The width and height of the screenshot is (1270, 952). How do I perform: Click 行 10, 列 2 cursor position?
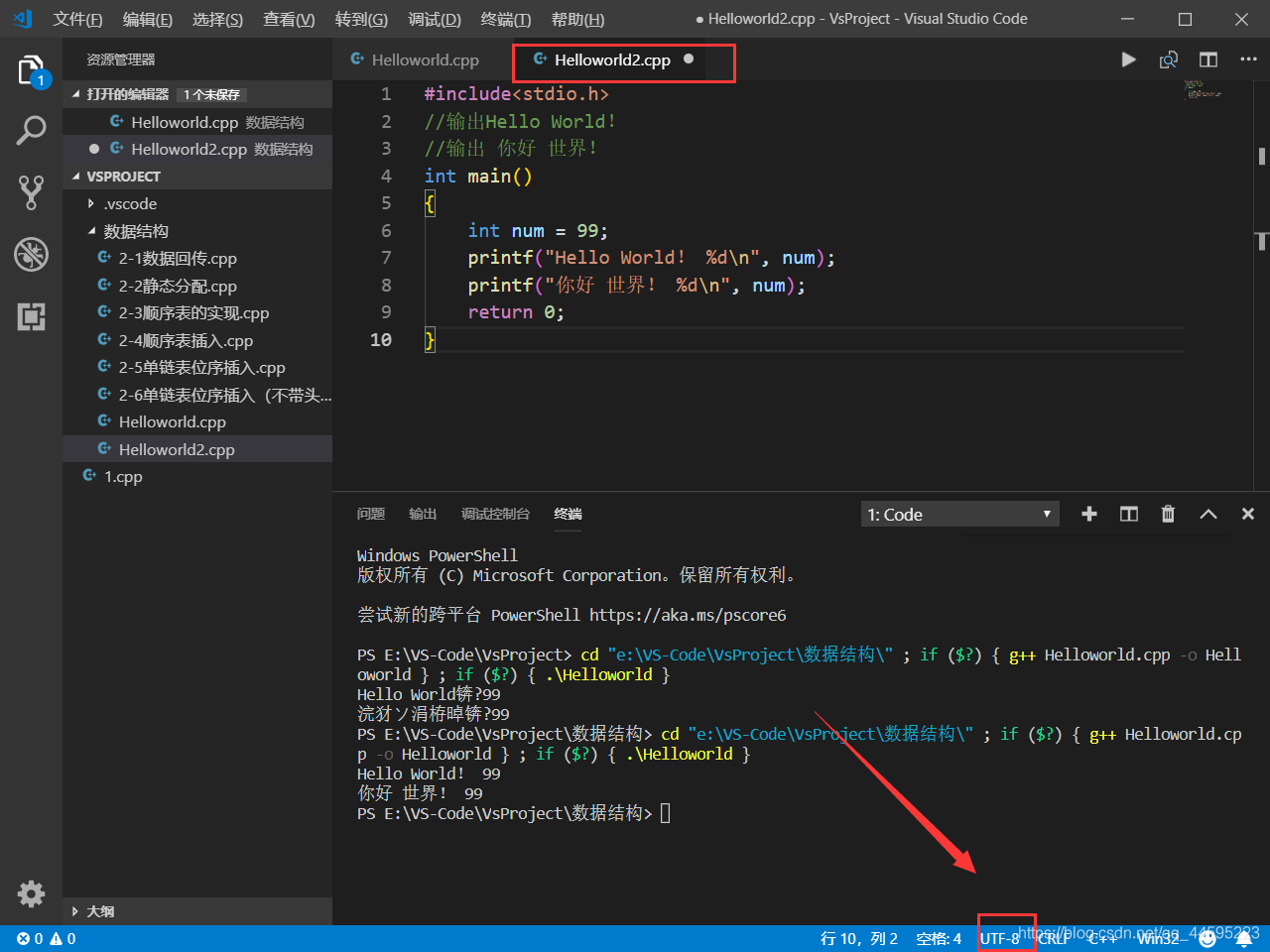pos(859,938)
